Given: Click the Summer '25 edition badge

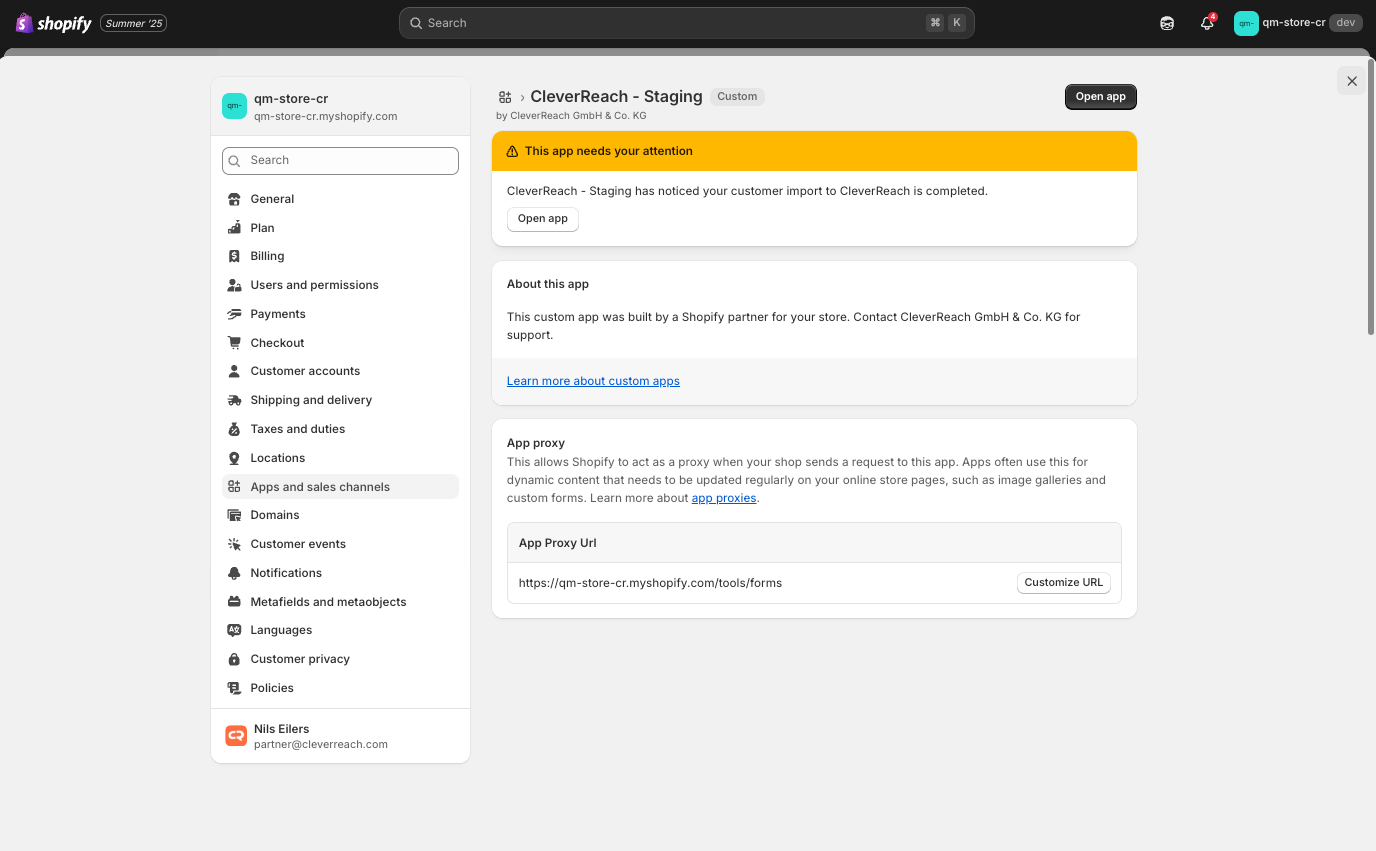Looking at the screenshot, I should pos(133,23).
